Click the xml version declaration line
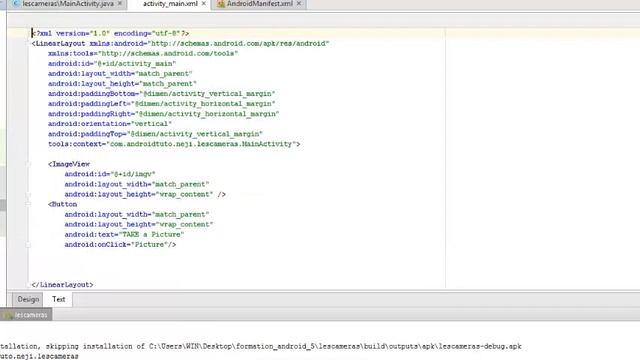This screenshot has width=640, height=360. pos(110,33)
